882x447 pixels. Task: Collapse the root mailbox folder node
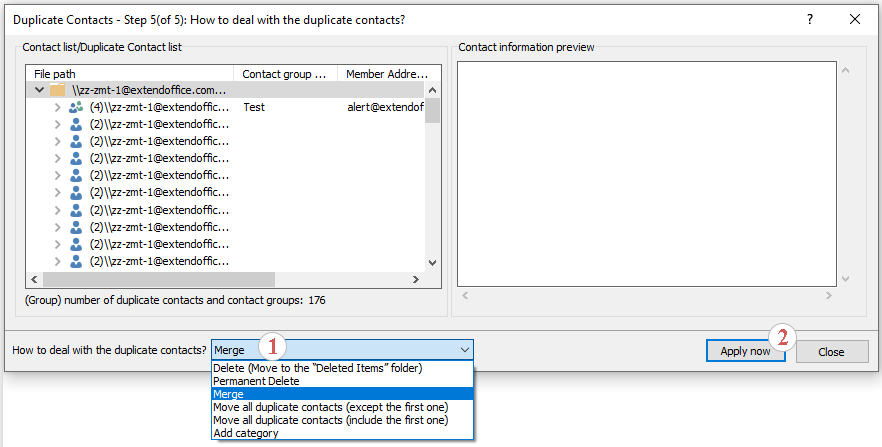(39, 90)
